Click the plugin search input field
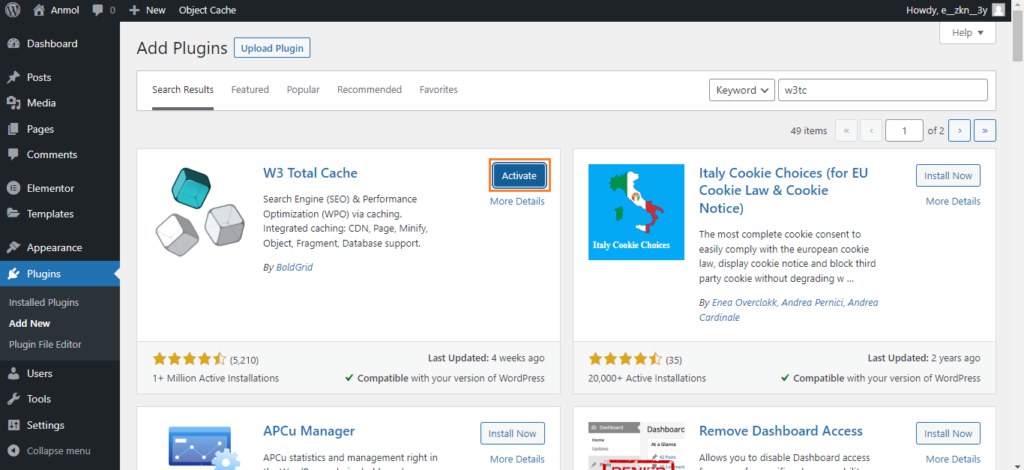Viewport: 1024px width, 470px height. click(x=882, y=90)
